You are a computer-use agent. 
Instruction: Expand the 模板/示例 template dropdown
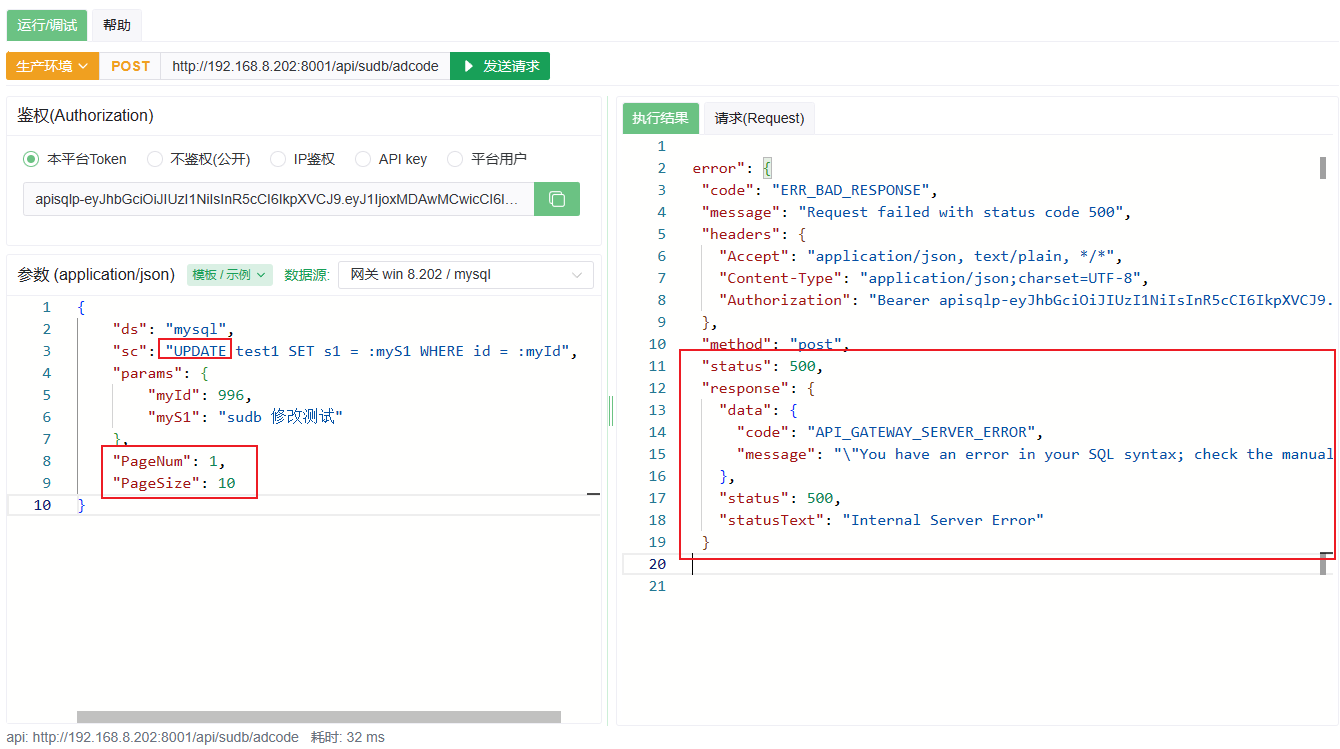tap(230, 275)
